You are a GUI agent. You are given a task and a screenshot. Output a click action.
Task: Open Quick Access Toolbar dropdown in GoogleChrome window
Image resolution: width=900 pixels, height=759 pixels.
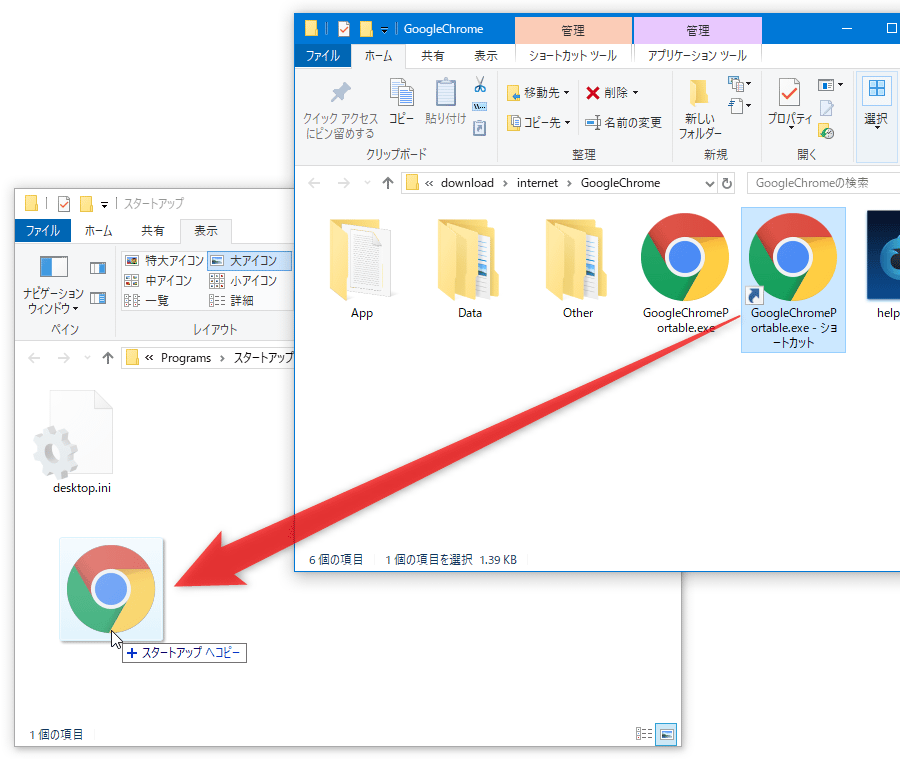(x=384, y=29)
